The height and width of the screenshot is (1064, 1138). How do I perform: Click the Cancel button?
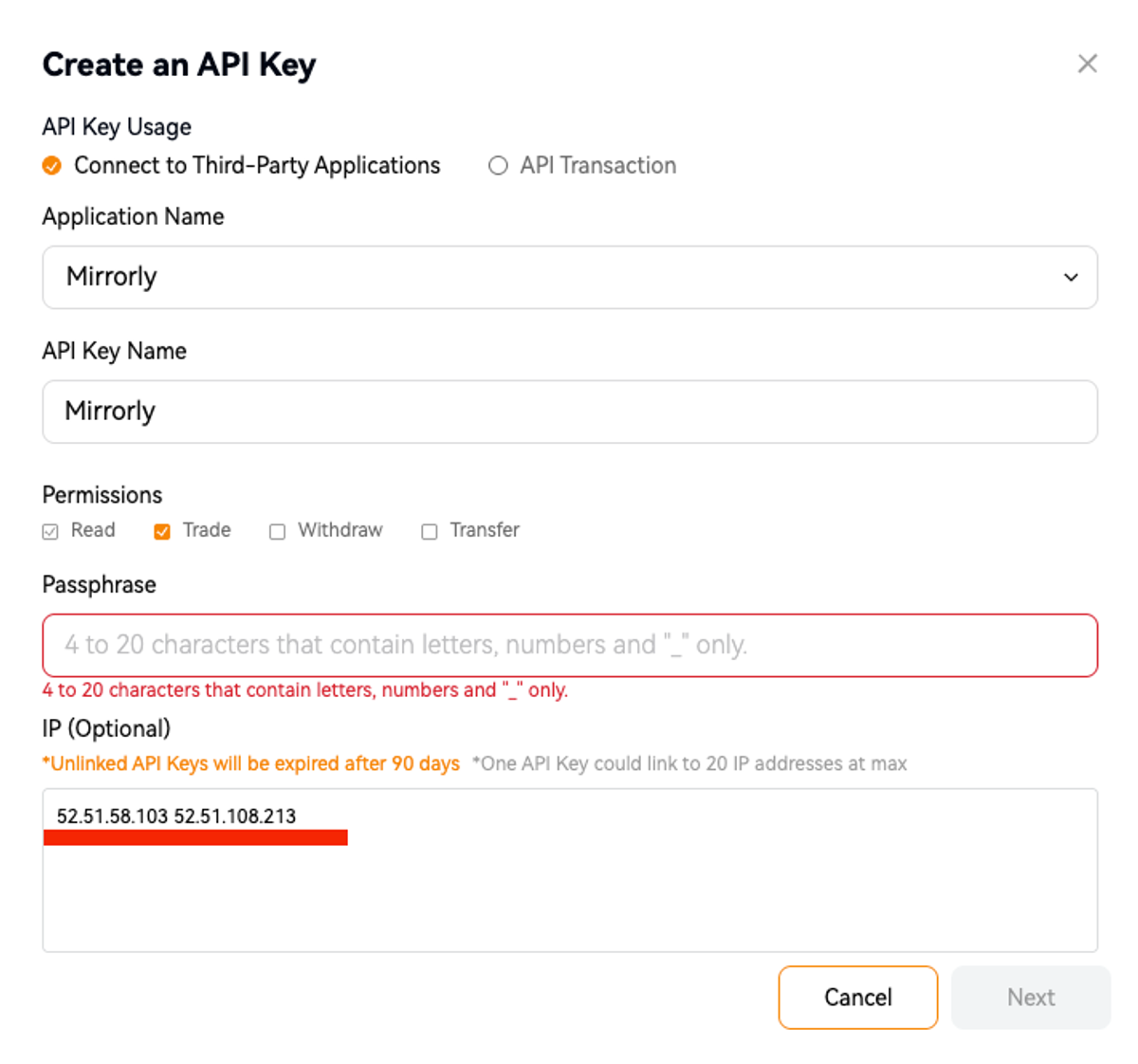tap(857, 997)
